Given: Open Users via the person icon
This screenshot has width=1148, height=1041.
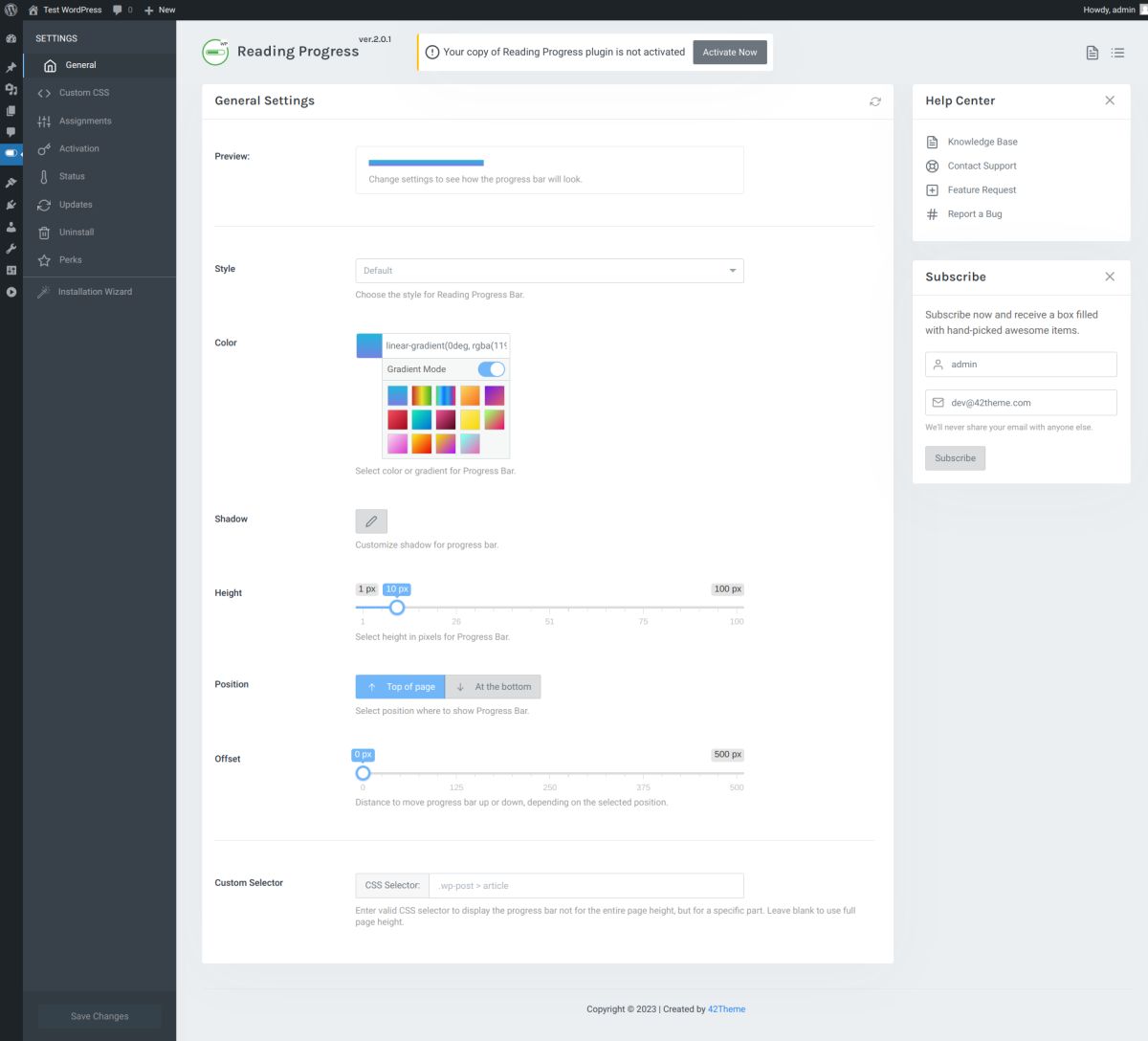Looking at the screenshot, I should click(11, 227).
